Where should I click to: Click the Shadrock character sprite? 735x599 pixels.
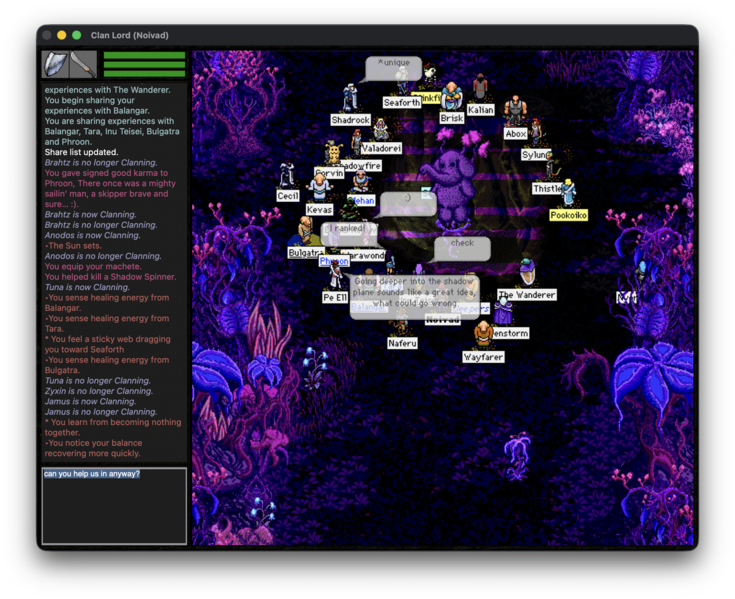(x=350, y=98)
